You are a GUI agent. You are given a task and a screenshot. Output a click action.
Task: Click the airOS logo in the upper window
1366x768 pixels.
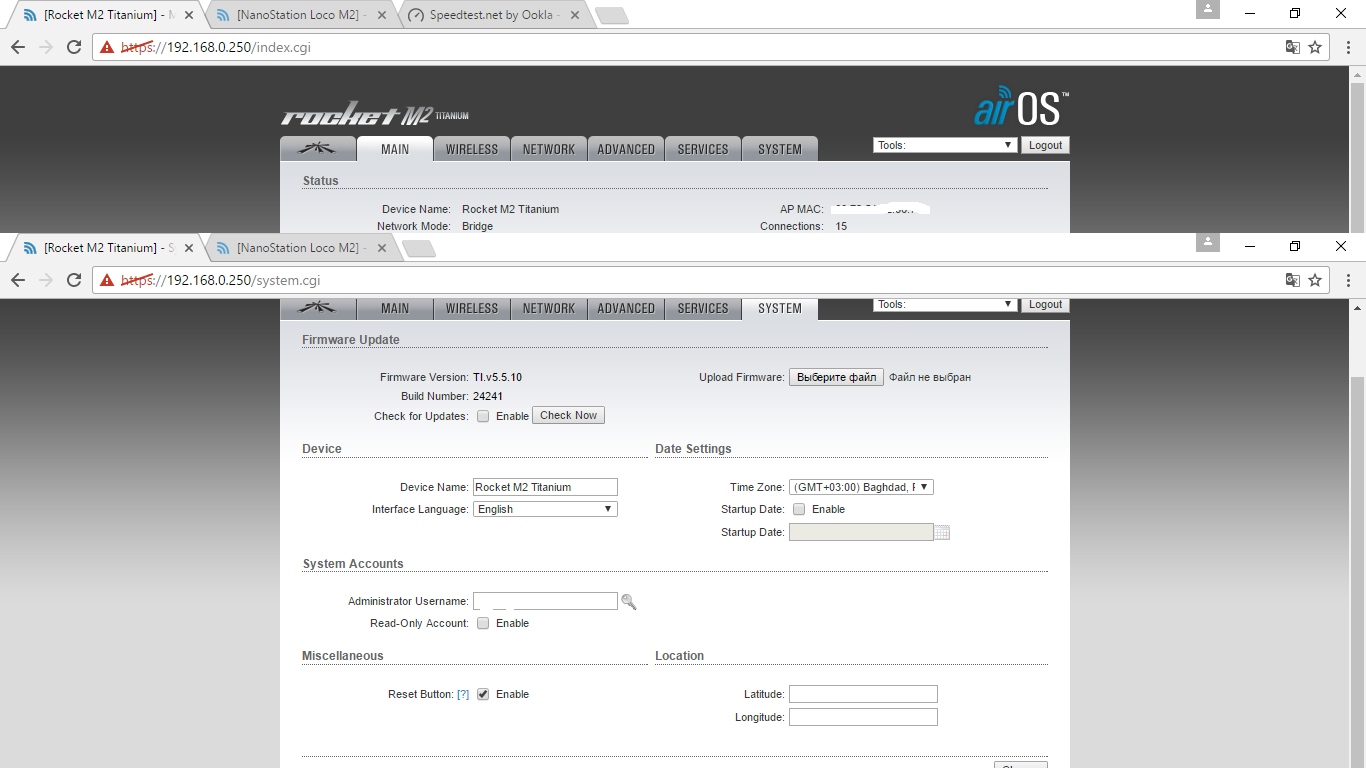1021,108
